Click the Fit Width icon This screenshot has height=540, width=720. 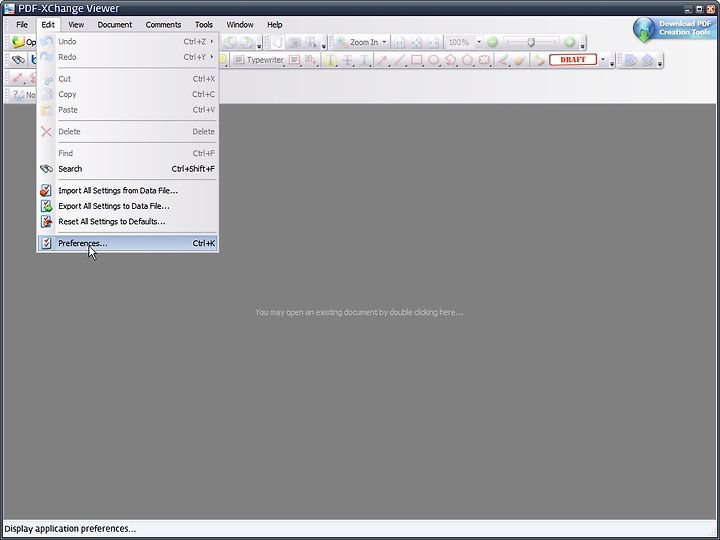click(x=433, y=42)
